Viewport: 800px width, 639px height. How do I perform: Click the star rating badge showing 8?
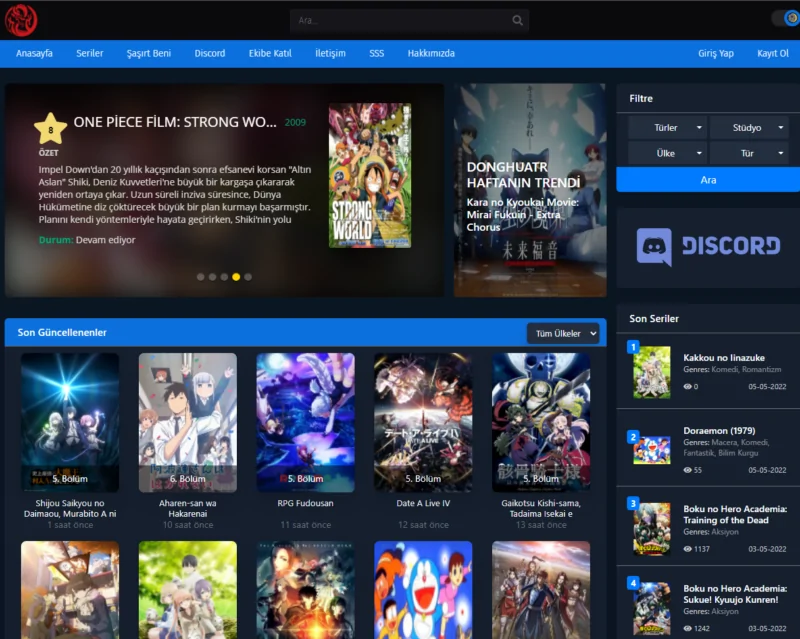pos(50,129)
